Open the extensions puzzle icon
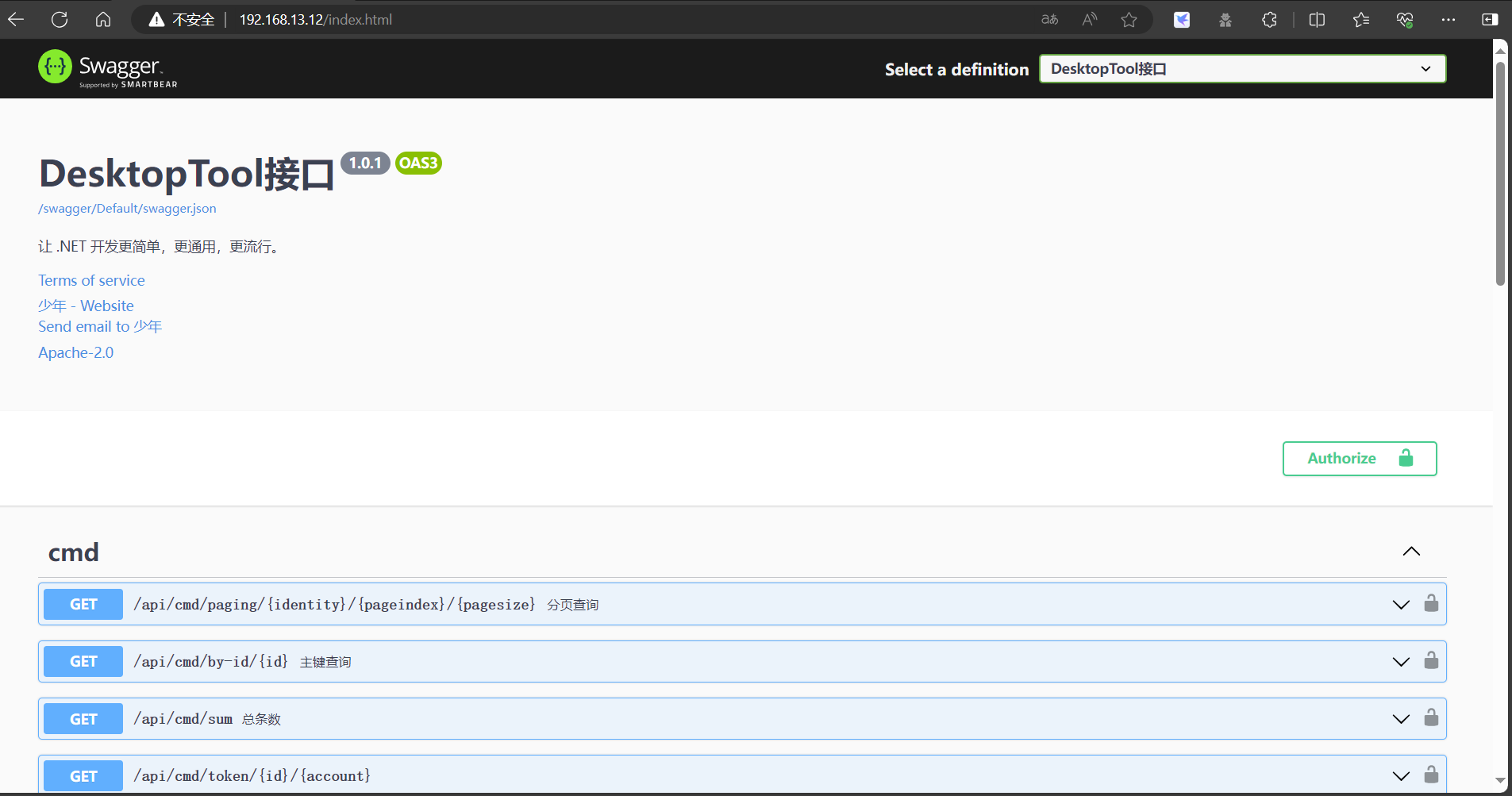This screenshot has width=1512, height=796. [1269, 20]
